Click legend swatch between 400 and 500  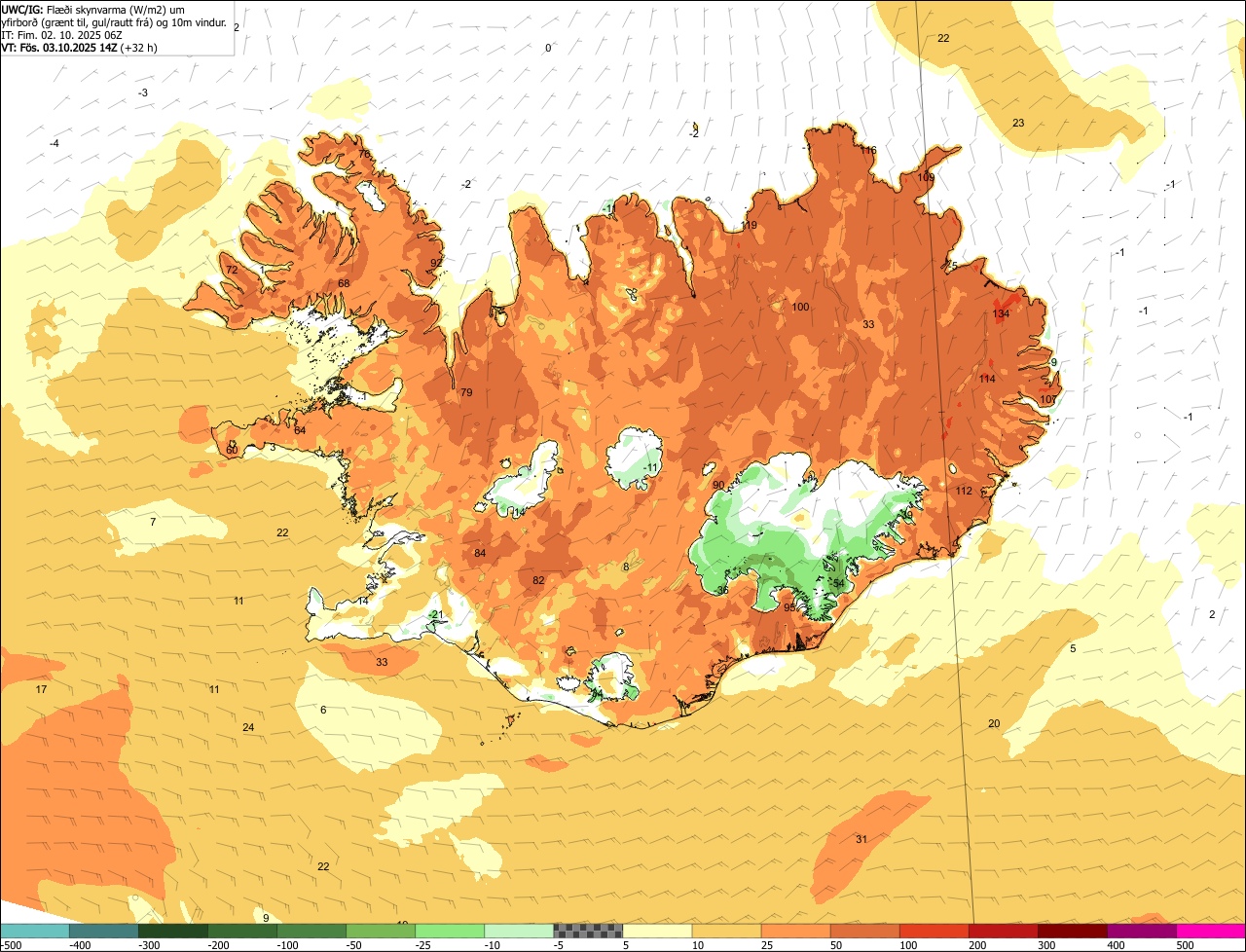(x=1141, y=931)
